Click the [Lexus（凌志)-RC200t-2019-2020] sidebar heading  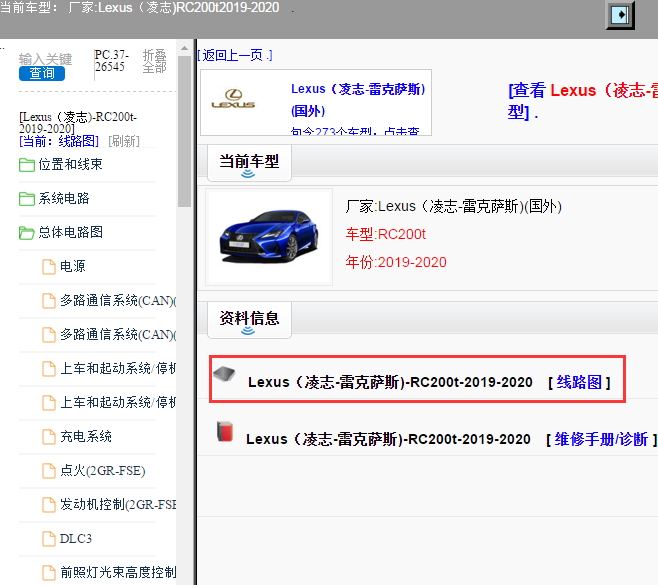78,123
